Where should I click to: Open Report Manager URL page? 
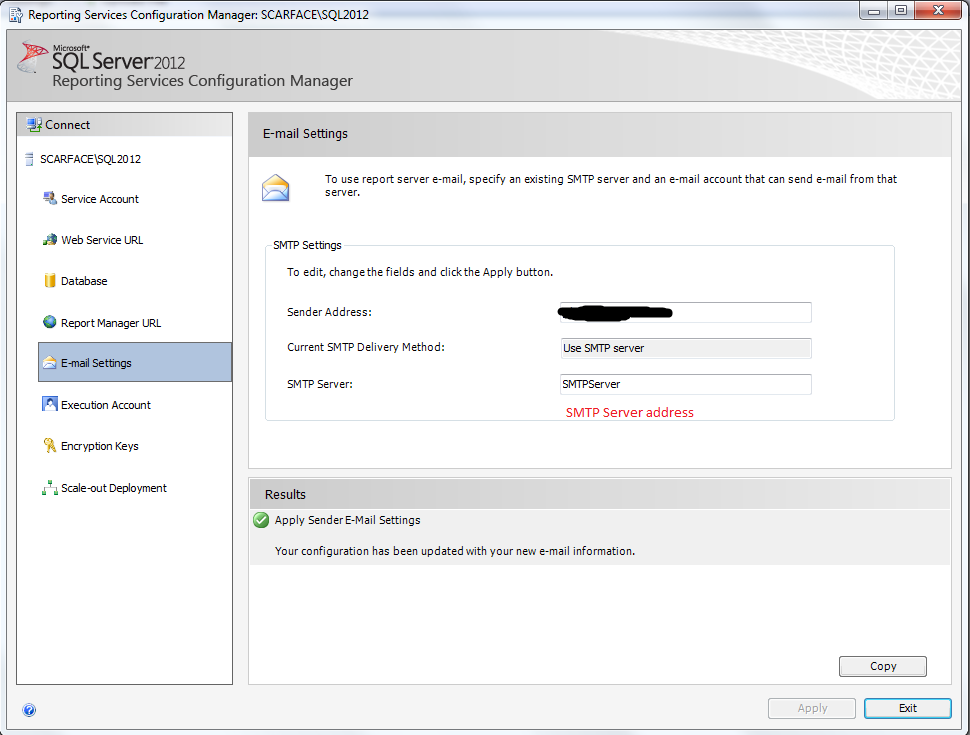tap(111, 323)
